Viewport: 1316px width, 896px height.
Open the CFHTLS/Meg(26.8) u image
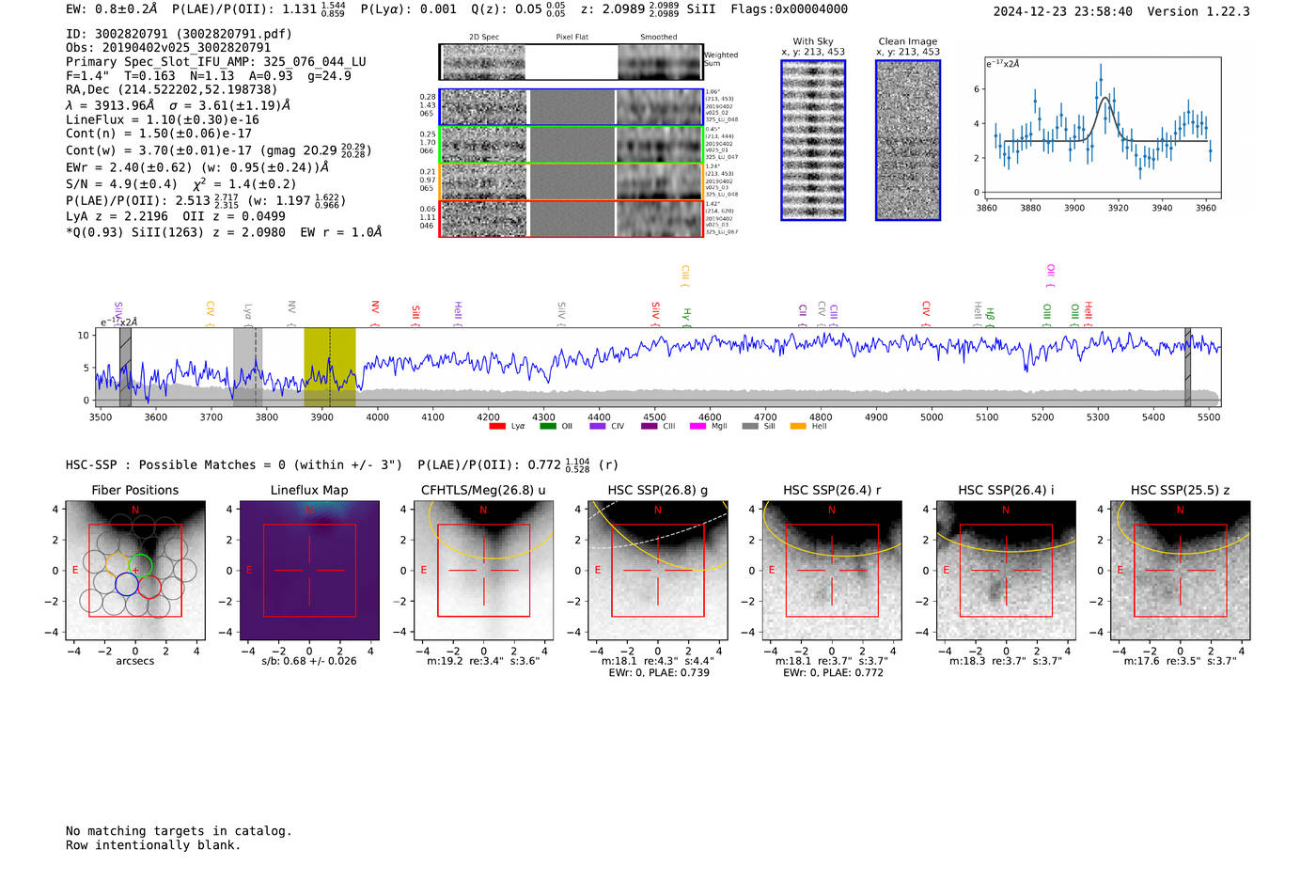[x=483, y=571]
